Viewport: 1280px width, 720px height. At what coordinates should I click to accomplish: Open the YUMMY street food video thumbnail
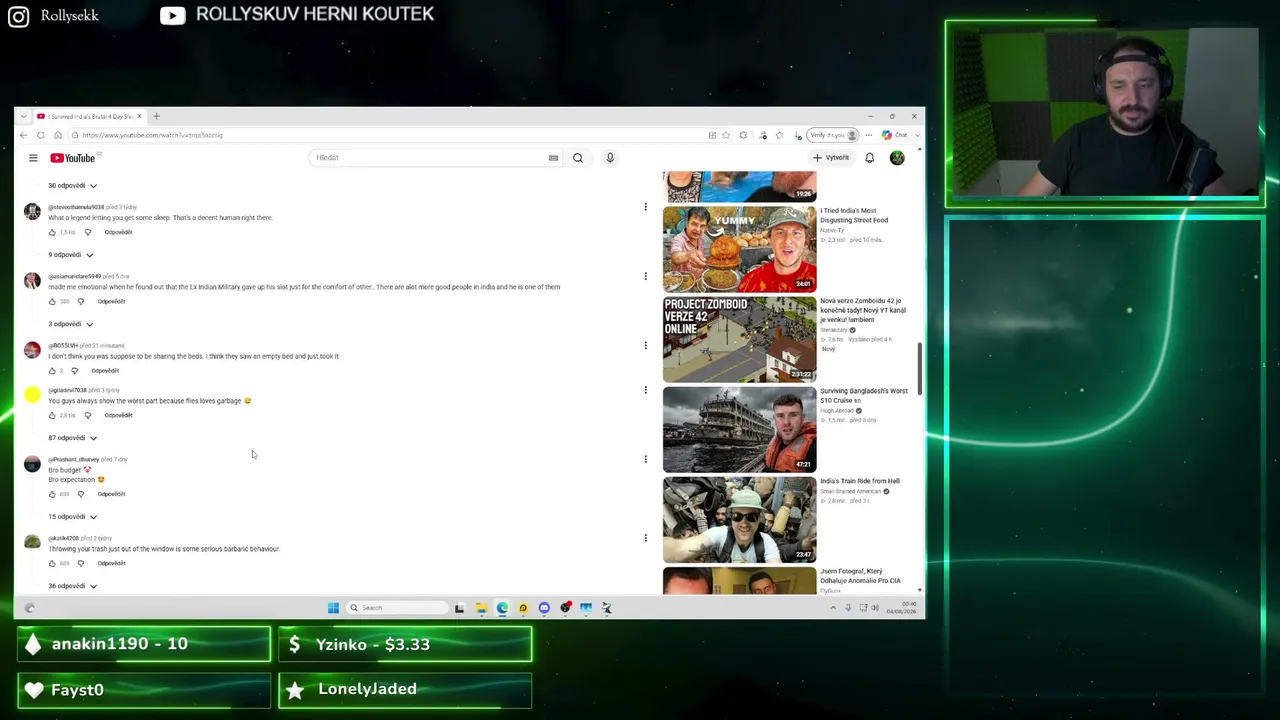[x=739, y=250]
